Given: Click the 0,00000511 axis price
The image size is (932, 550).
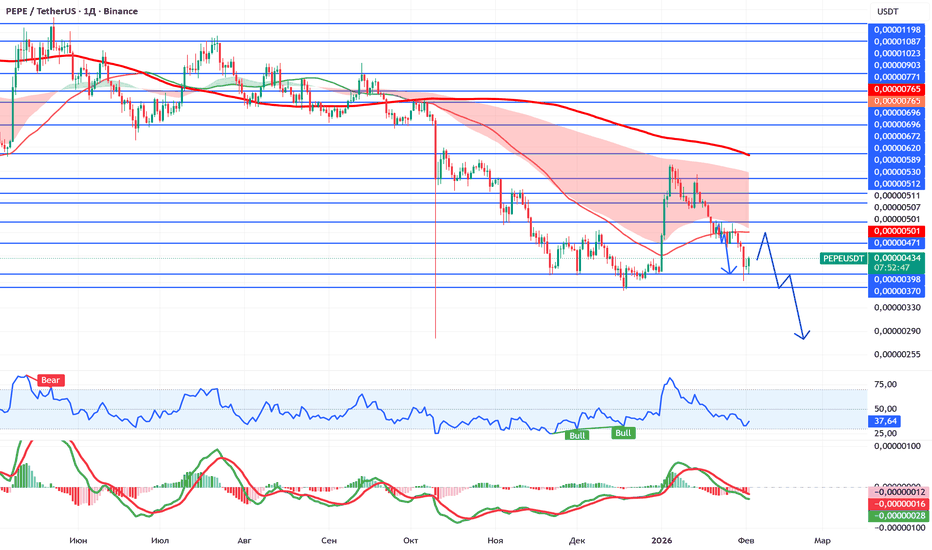Looking at the screenshot, I should point(898,196).
